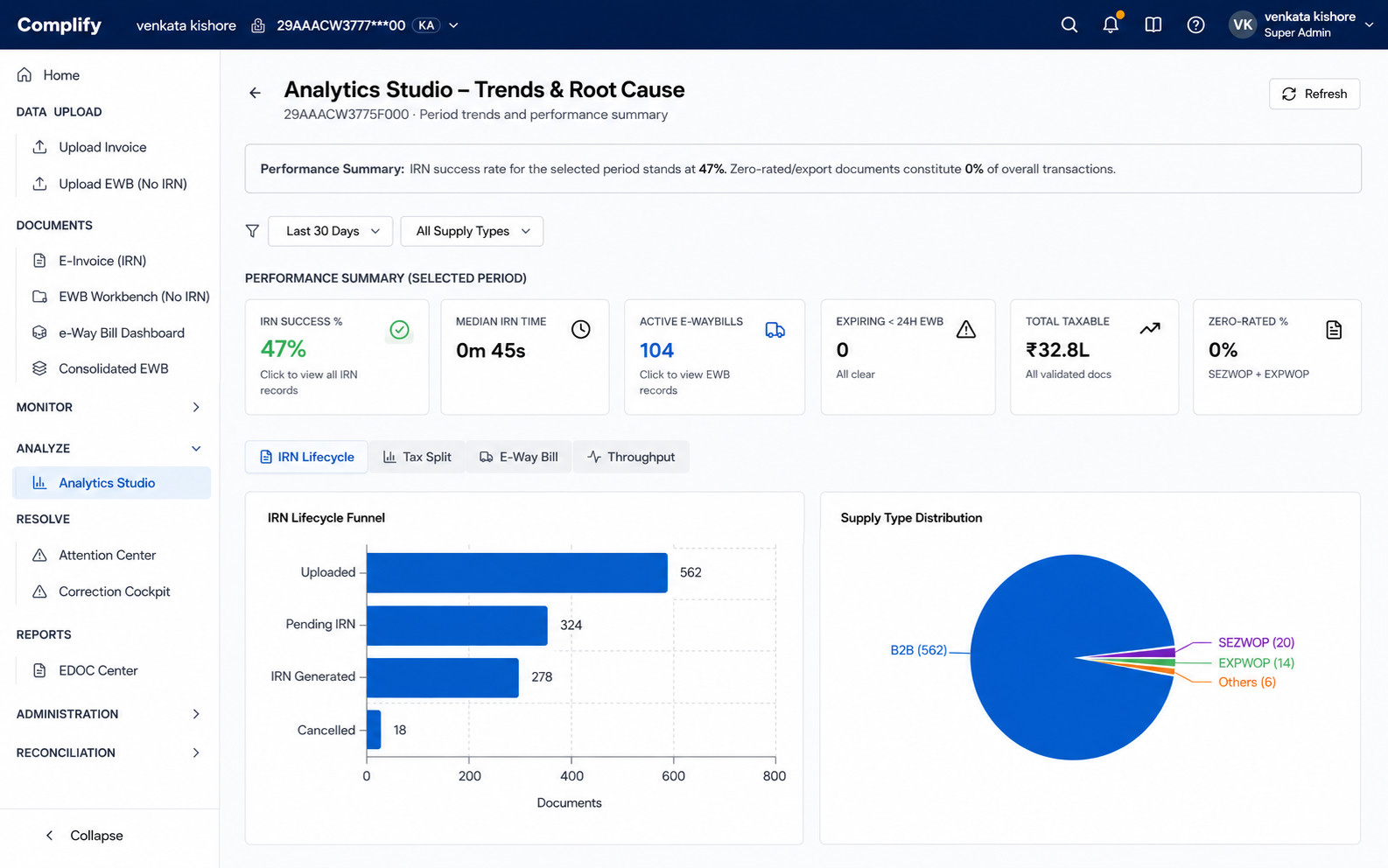Click the Upload Invoice upload icon

pyautogui.click(x=39, y=147)
